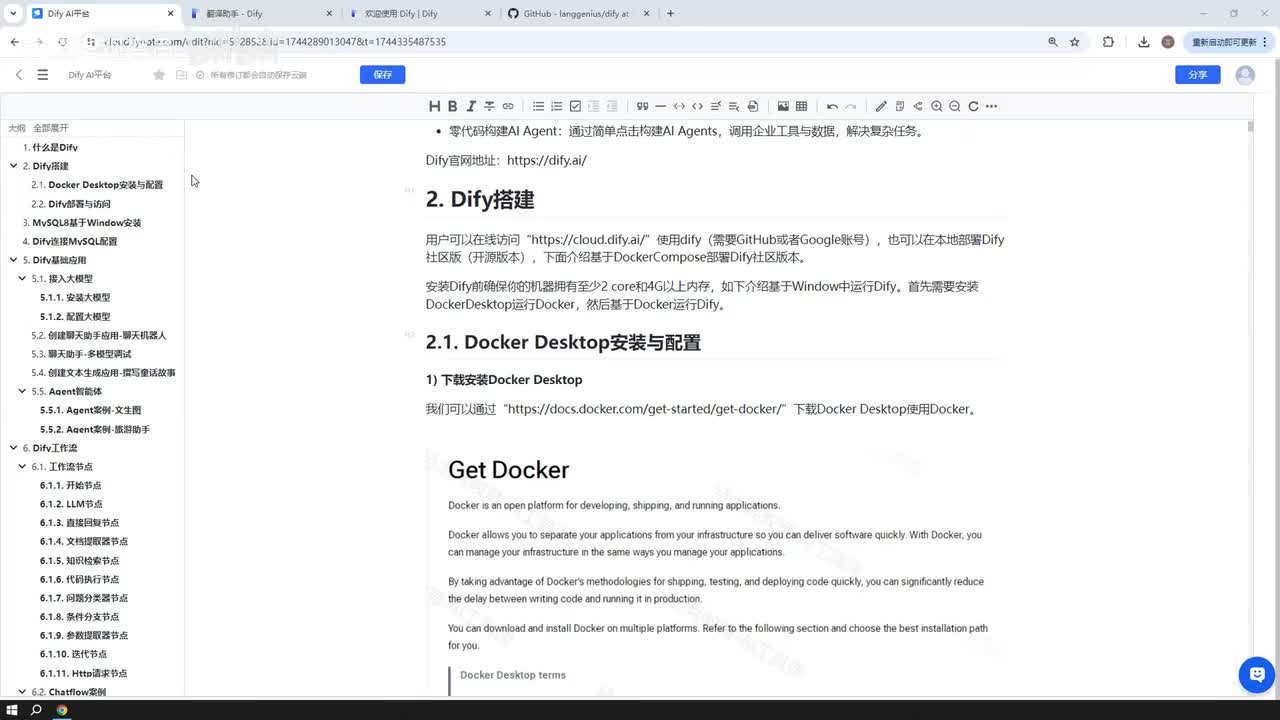The width and height of the screenshot is (1280, 720).
Task: Switch to the 欢迎使用 Dify tab
Action: coord(420,14)
